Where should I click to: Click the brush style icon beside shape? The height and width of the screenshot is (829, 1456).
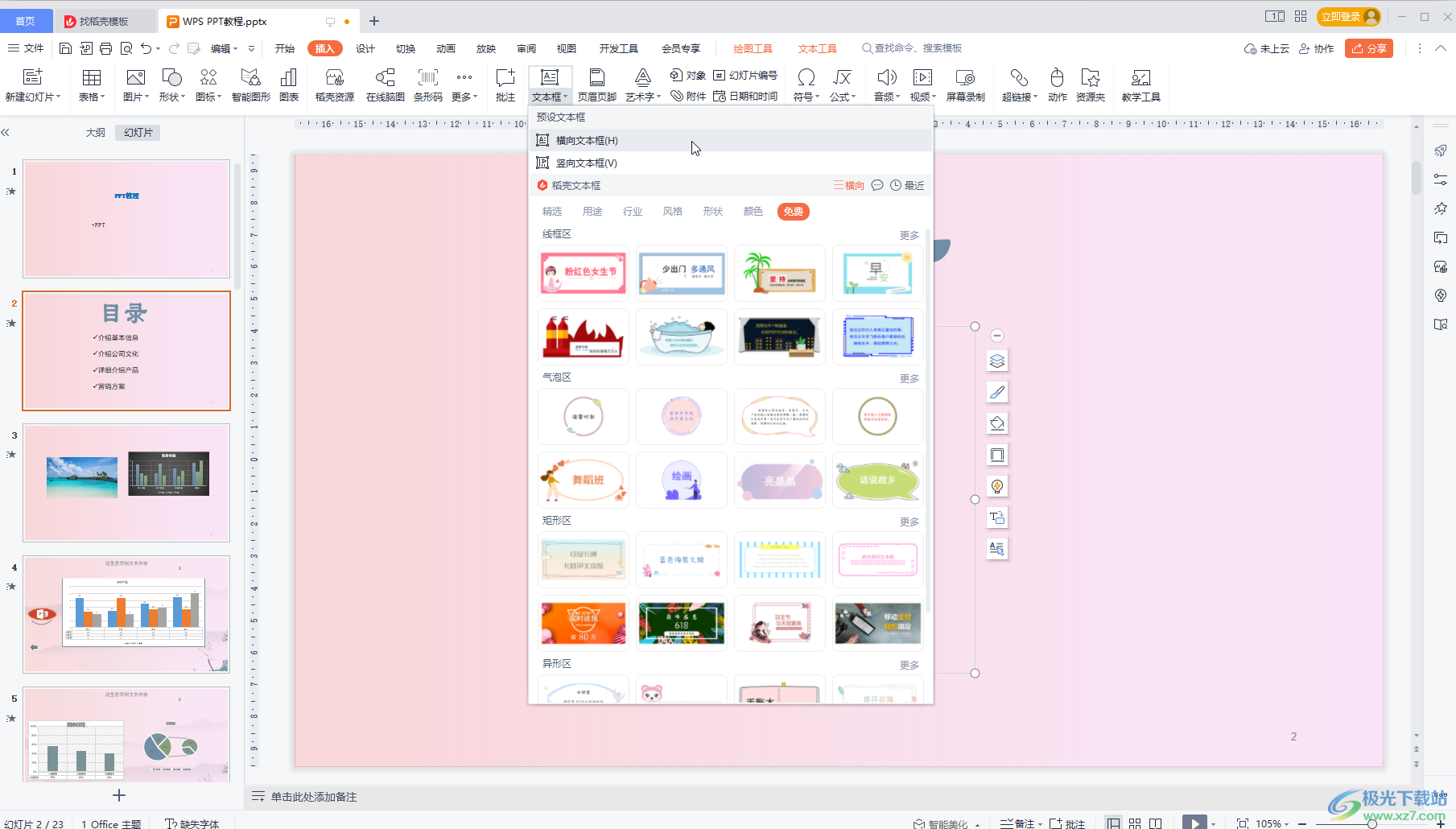(x=997, y=392)
